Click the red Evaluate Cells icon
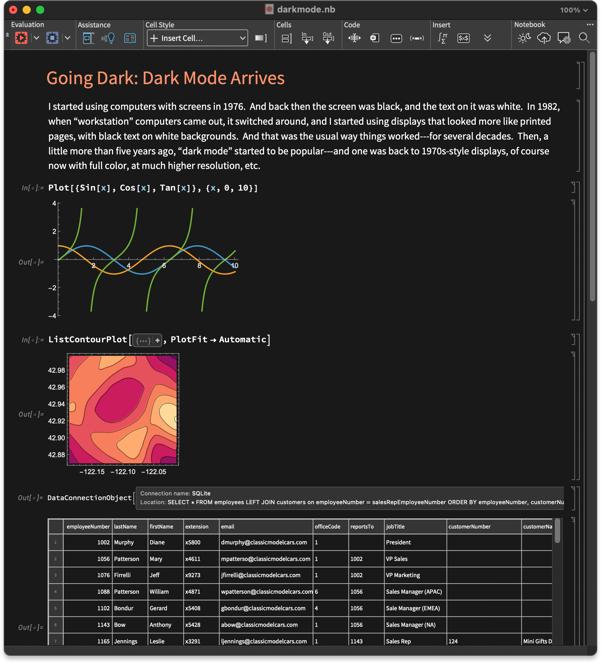Viewport: 601px width, 663px height. (21, 38)
